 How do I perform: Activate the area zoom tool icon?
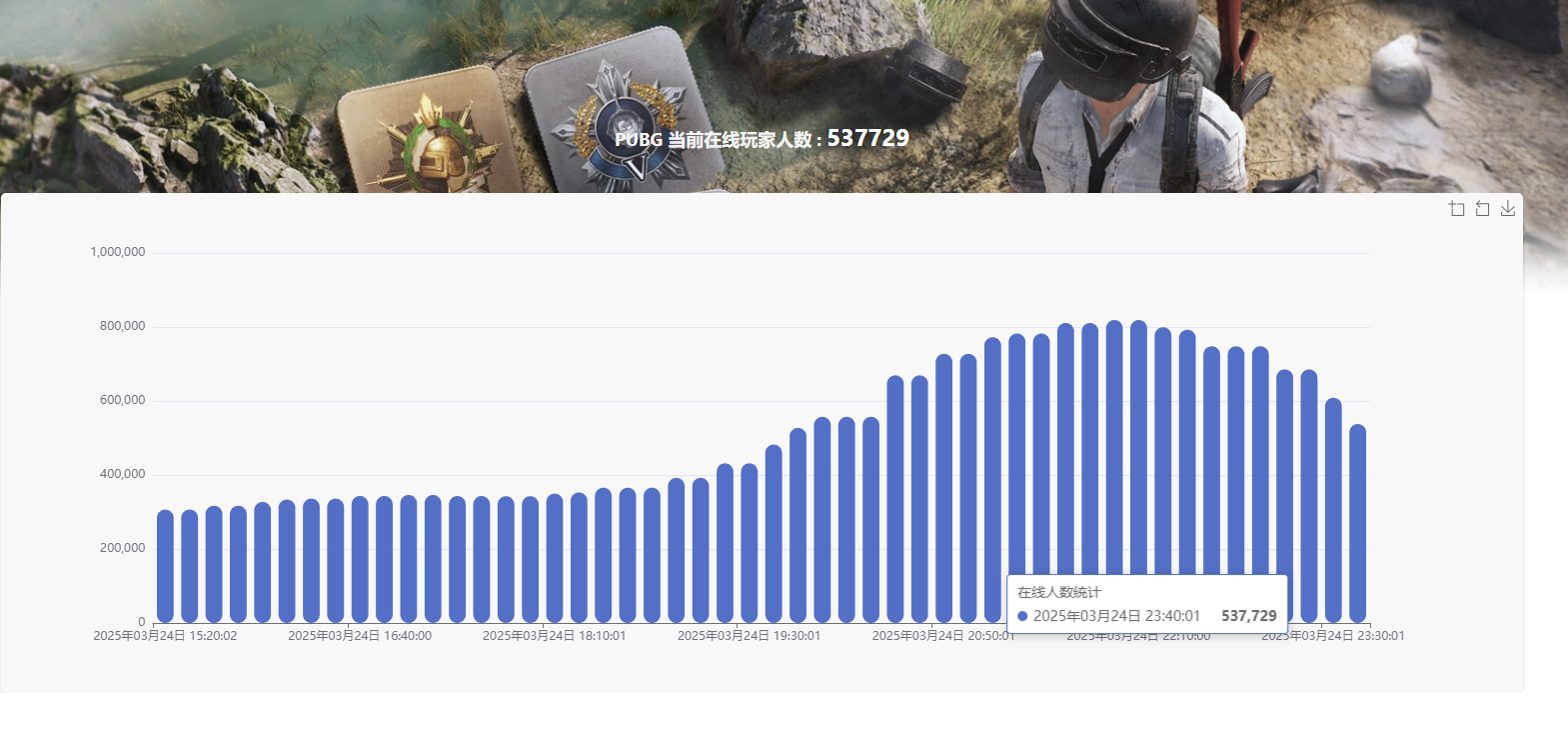point(1457,208)
